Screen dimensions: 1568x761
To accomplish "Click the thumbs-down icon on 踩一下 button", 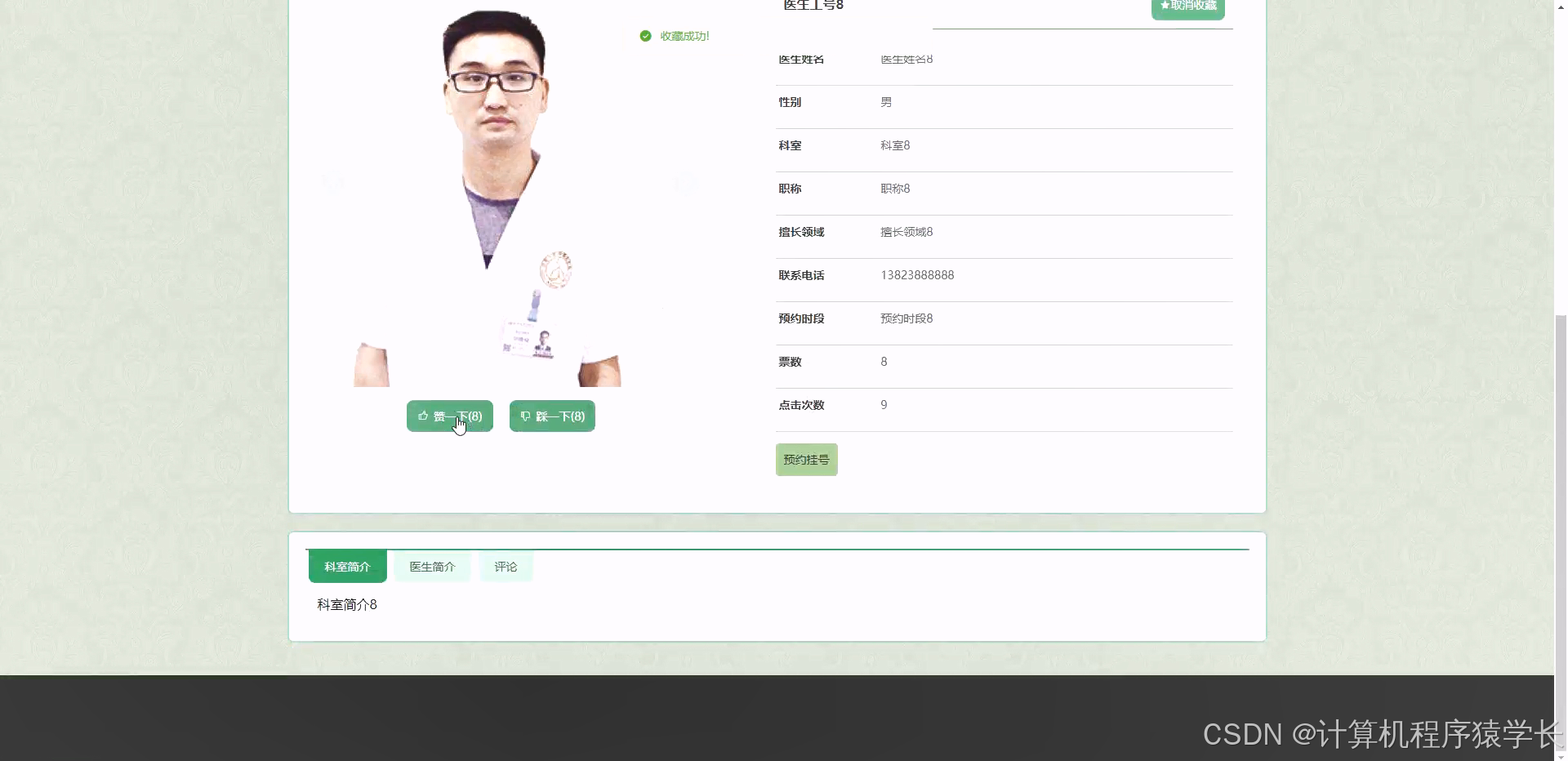I will (x=525, y=416).
